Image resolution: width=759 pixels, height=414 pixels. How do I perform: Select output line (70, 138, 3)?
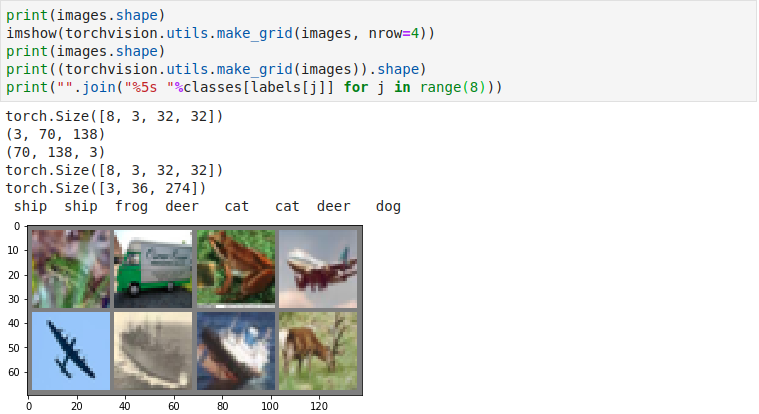coord(55,152)
